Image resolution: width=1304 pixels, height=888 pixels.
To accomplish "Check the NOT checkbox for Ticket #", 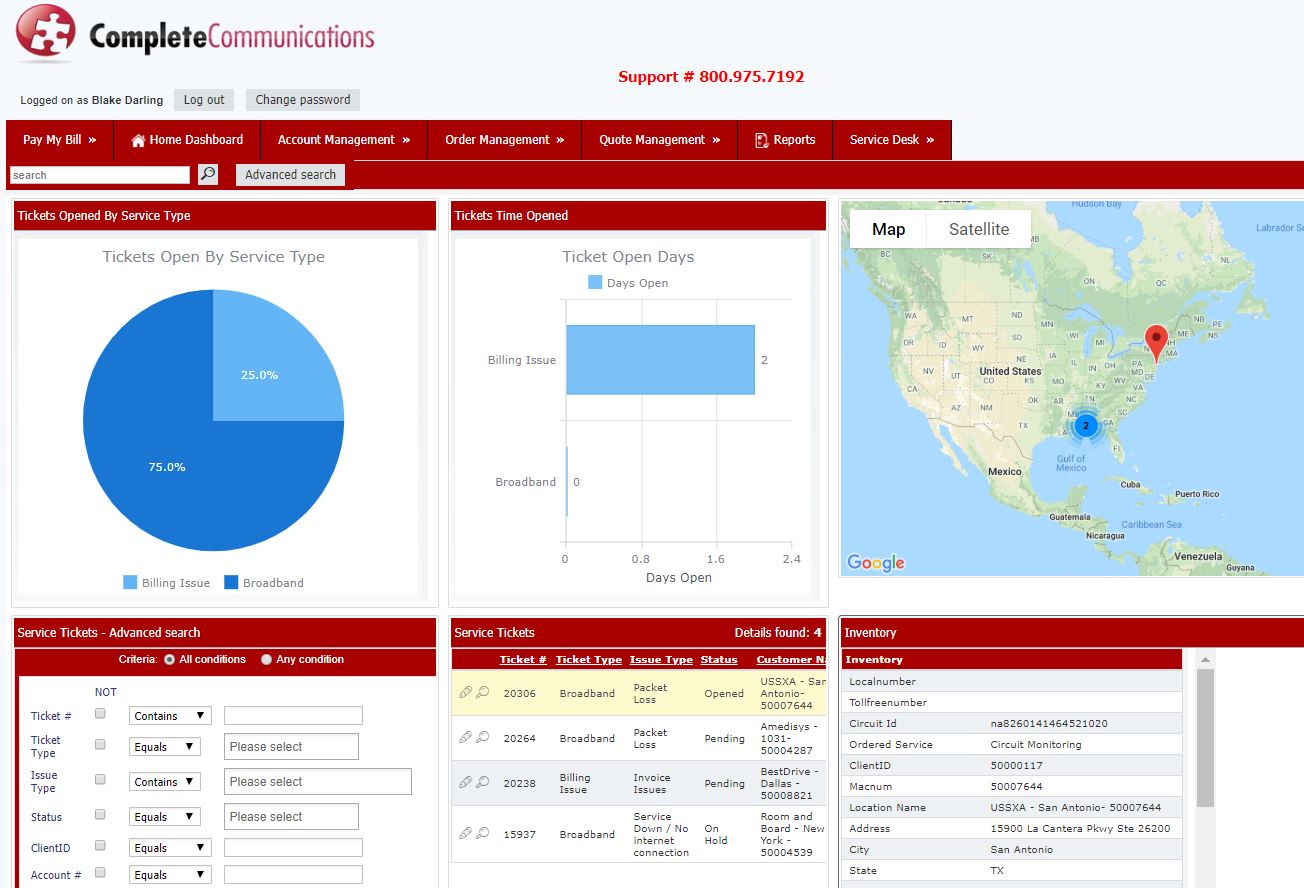I will click(x=100, y=714).
